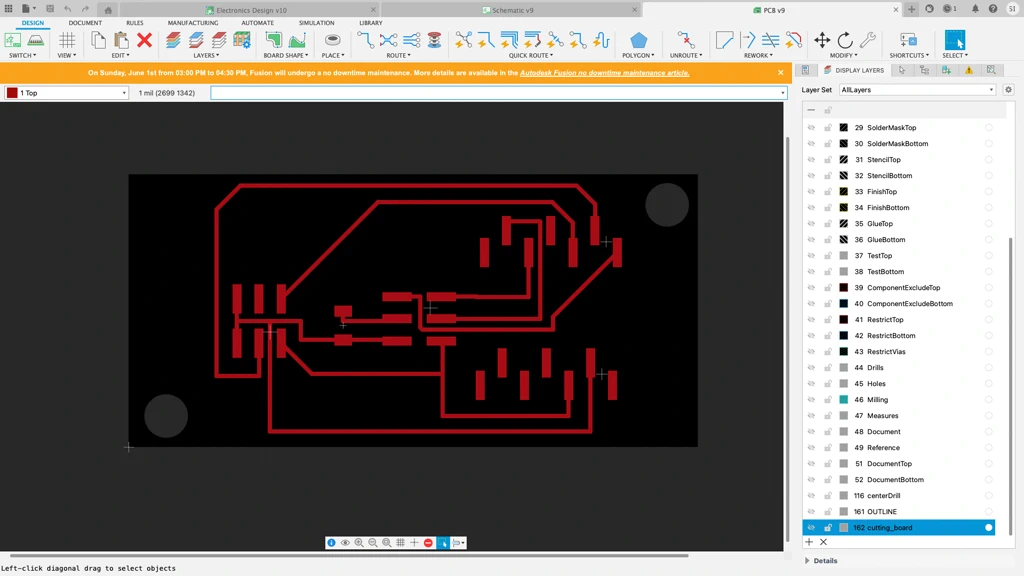This screenshot has height=576, width=1024.
Task: Open the Layers dropdown menu
Action: click(206, 56)
